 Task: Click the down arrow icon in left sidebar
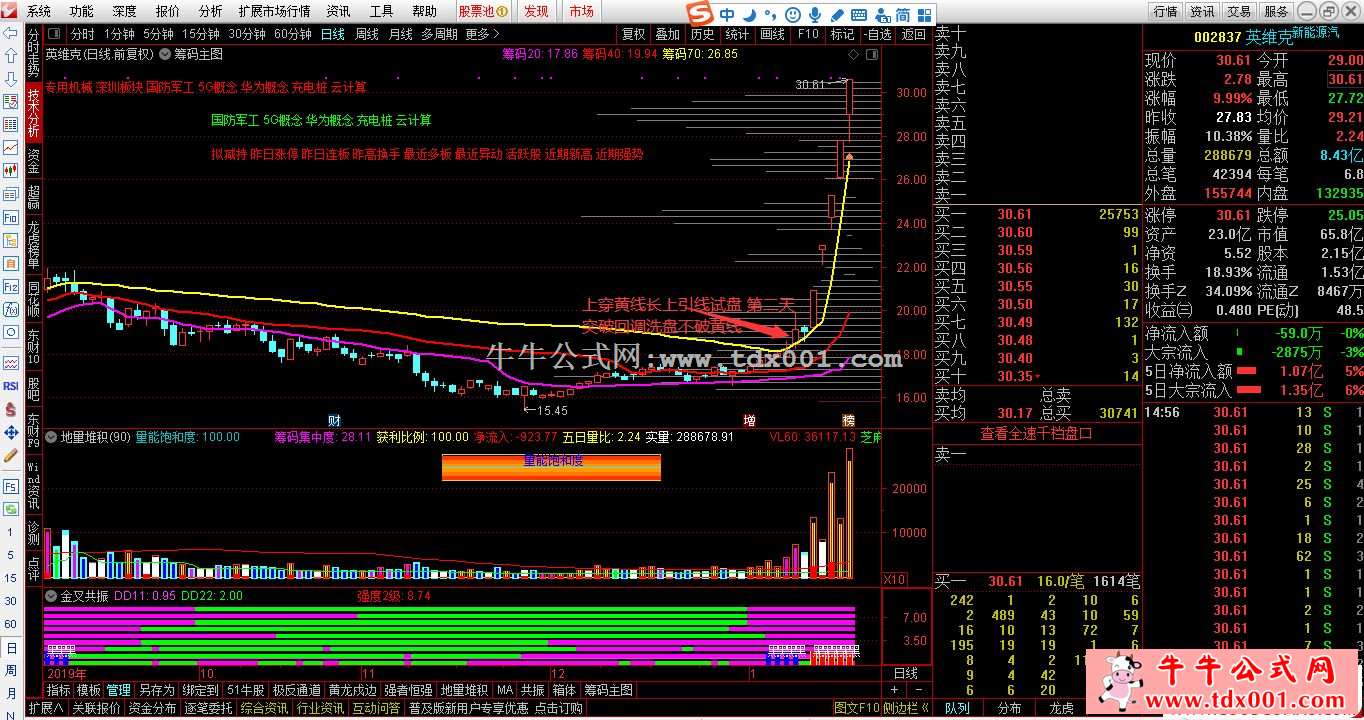click(x=10, y=78)
